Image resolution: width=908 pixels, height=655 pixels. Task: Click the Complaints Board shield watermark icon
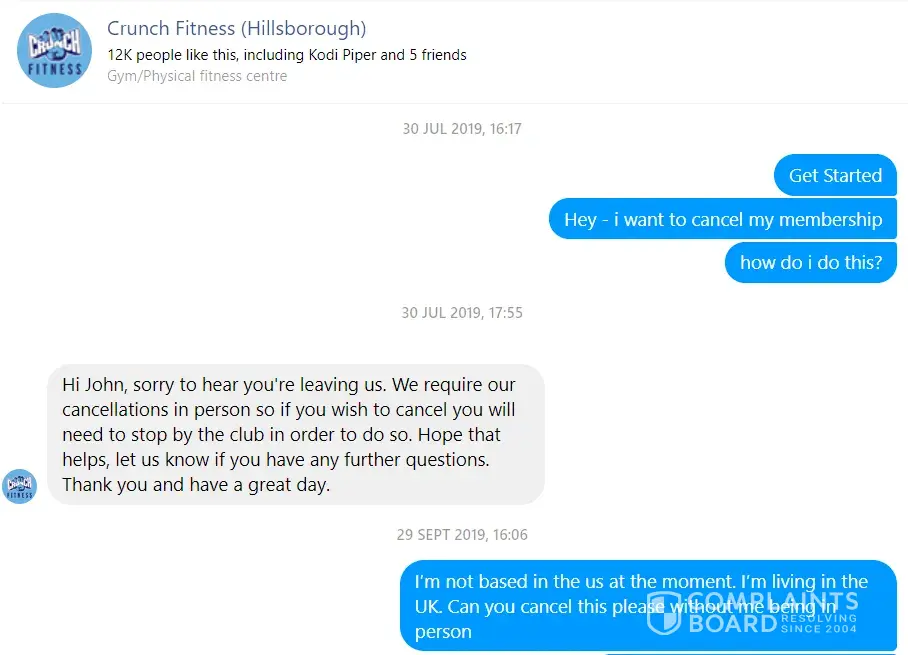pos(664,613)
